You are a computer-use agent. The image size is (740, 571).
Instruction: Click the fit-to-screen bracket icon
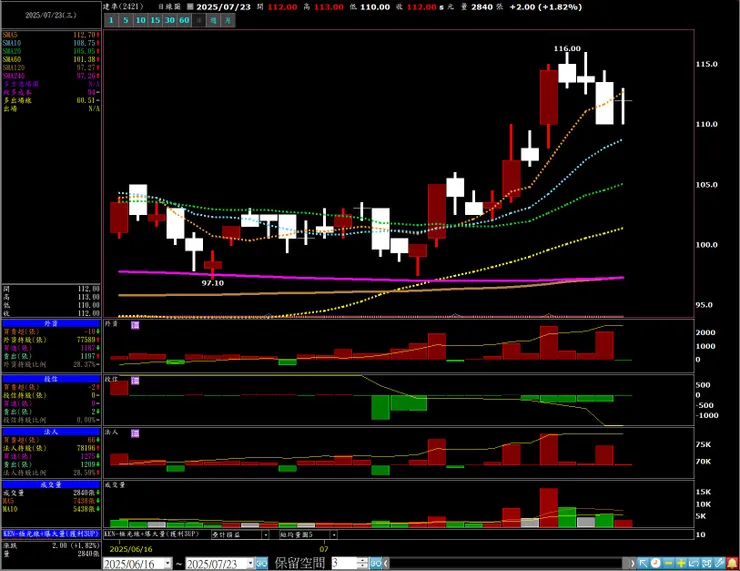[706, 563]
